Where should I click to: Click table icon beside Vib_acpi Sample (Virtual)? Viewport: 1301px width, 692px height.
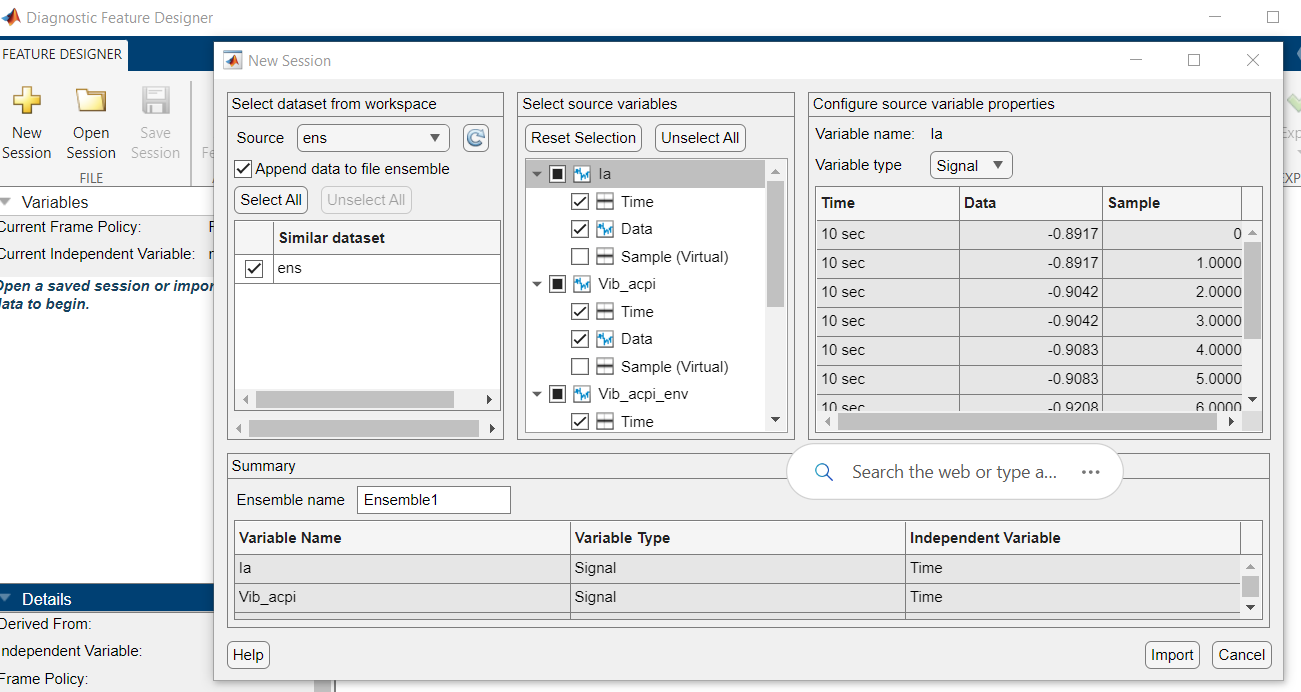605,367
